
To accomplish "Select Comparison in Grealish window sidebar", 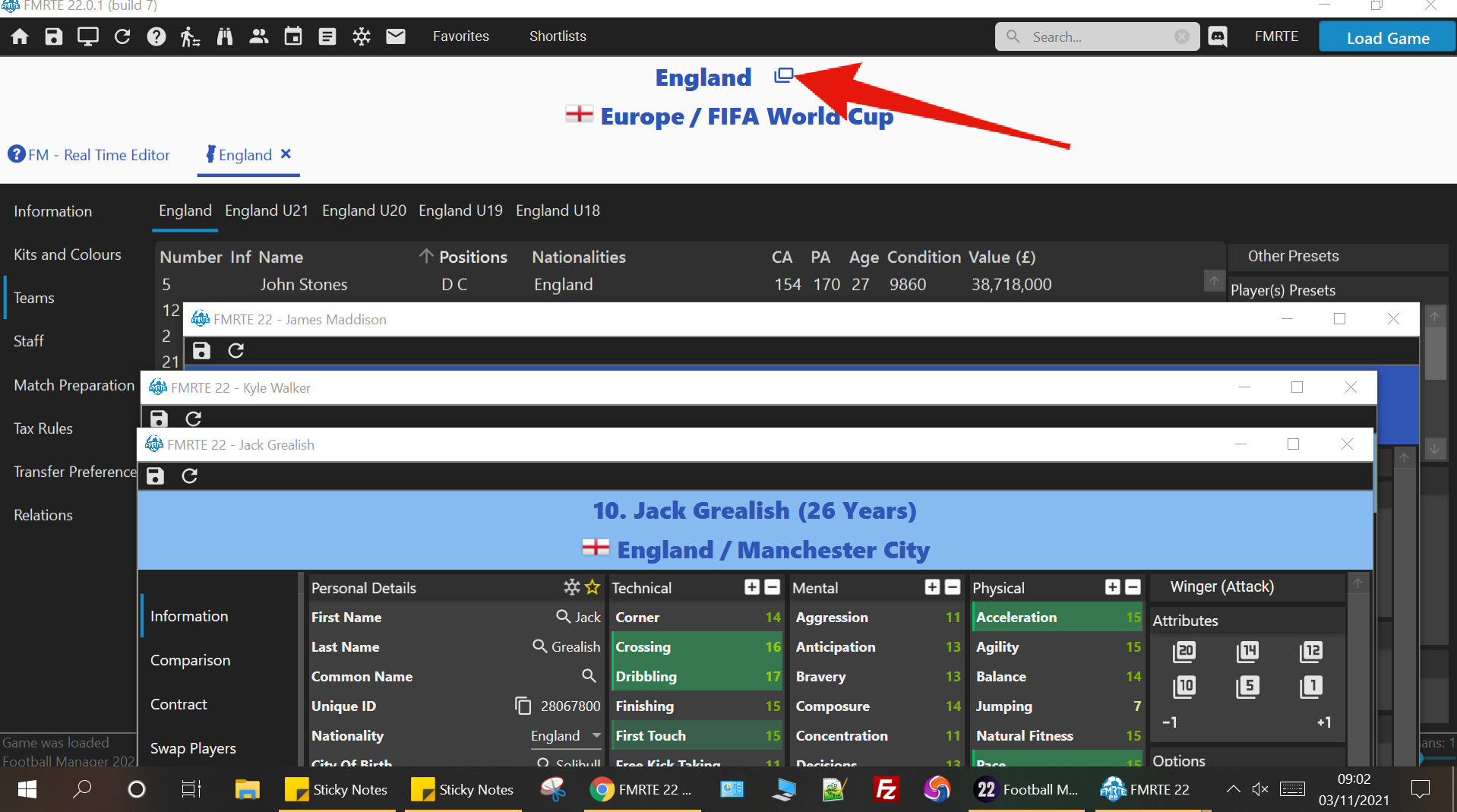I will [190, 660].
